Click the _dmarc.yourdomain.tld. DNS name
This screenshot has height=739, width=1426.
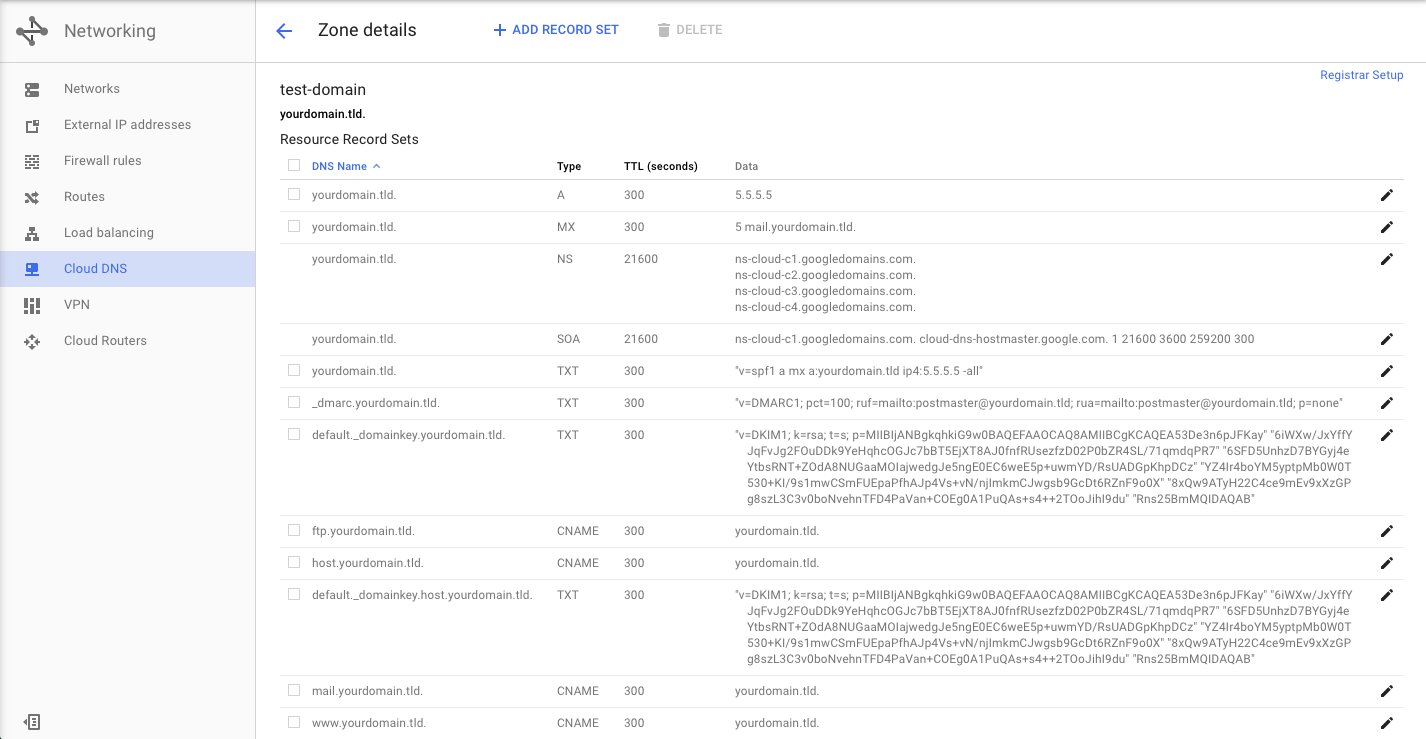pos(376,403)
